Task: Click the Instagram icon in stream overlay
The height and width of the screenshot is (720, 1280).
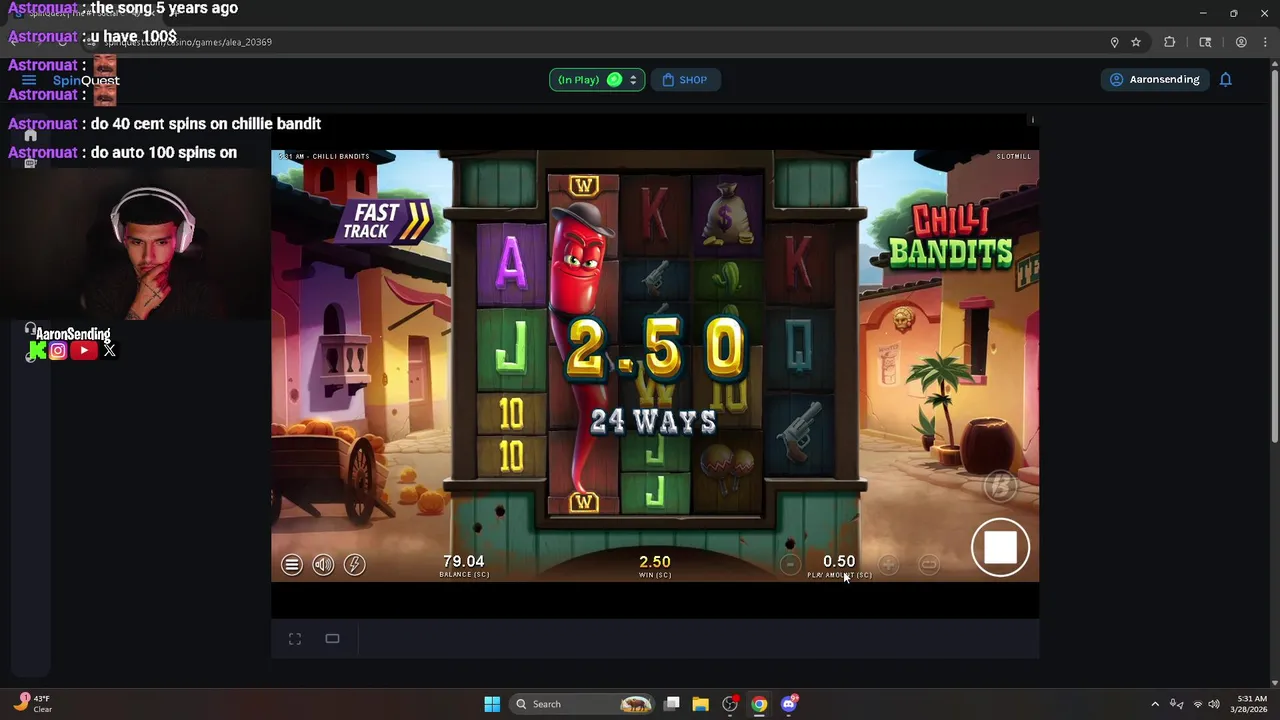Action: coord(58,350)
